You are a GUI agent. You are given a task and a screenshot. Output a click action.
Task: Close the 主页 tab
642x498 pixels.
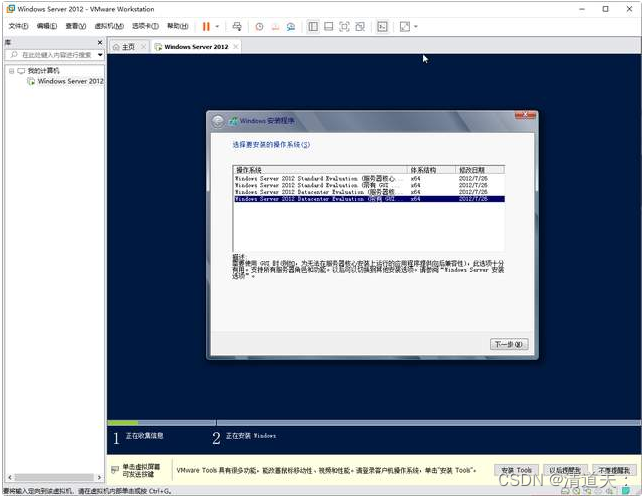point(143,47)
